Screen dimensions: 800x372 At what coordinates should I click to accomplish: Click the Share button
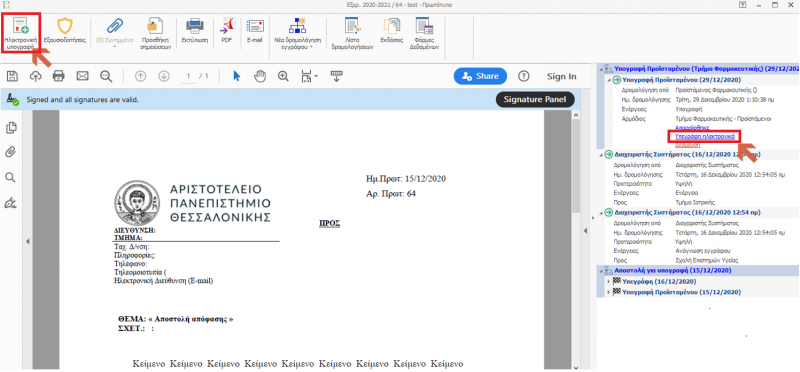pos(480,76)
